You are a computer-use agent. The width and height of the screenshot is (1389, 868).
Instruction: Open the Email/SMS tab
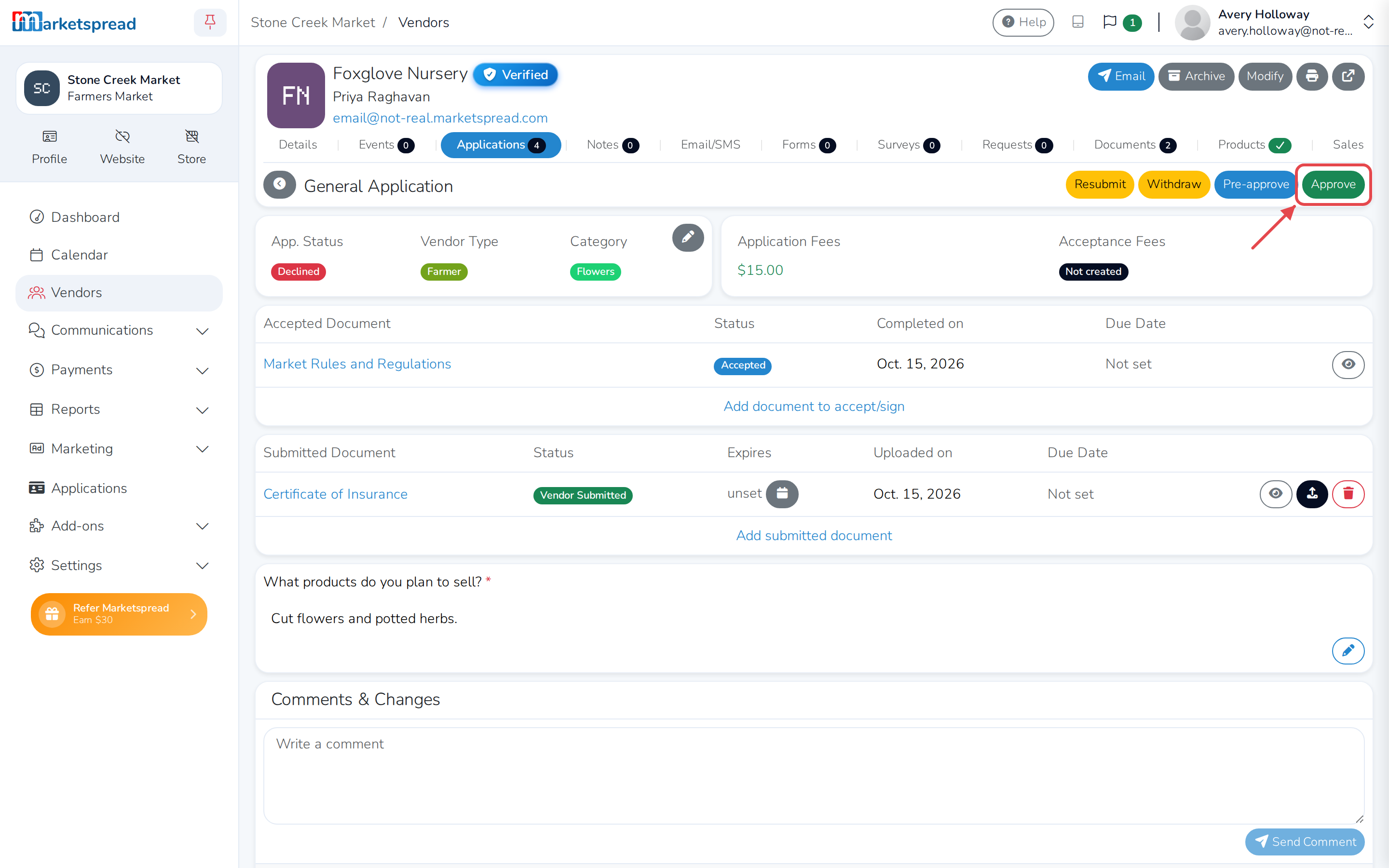(710, 145)
